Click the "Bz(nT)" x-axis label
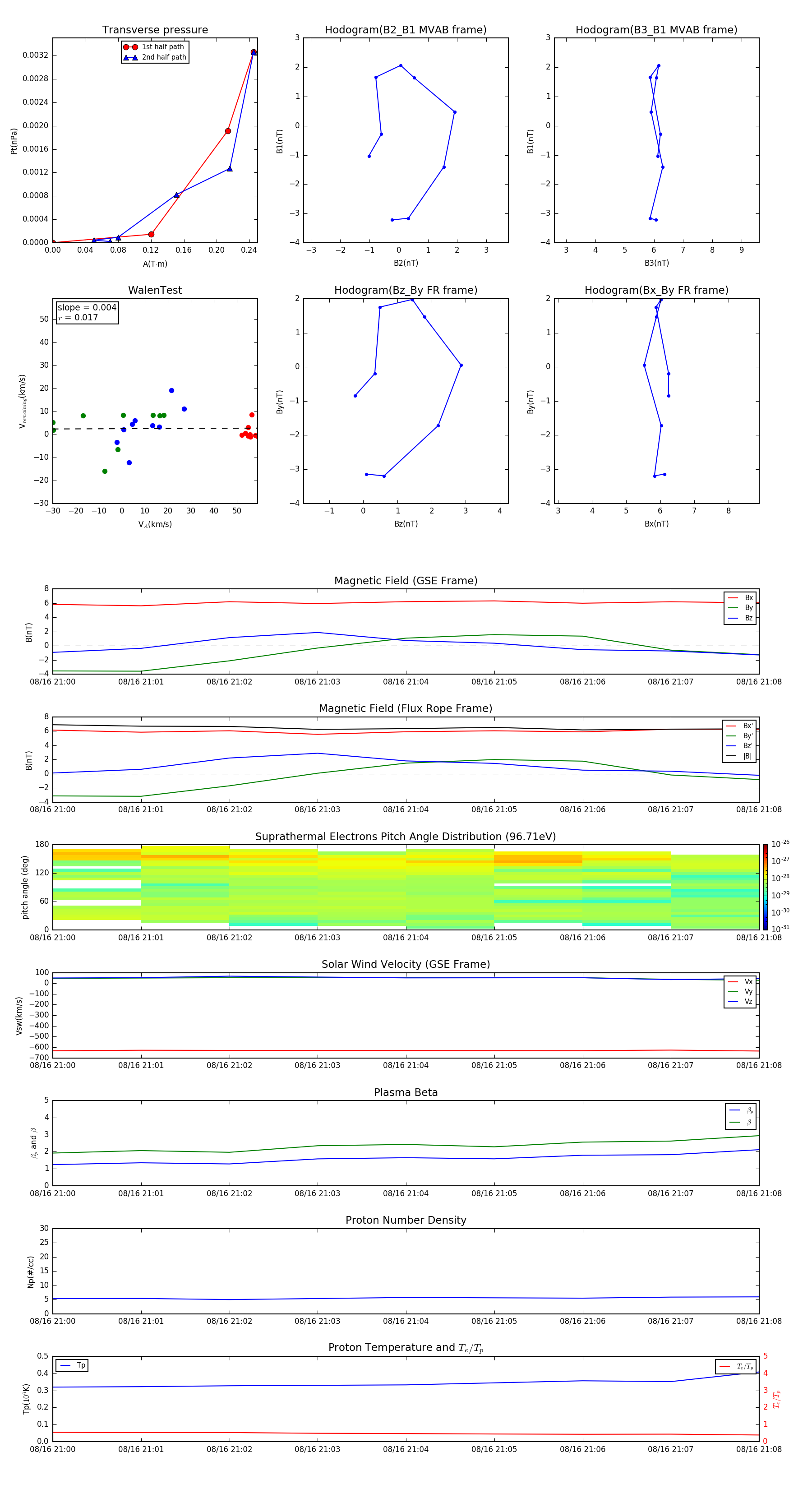Image resolution: width=812 pixels, height=1489 pixels. pos(406,524)
